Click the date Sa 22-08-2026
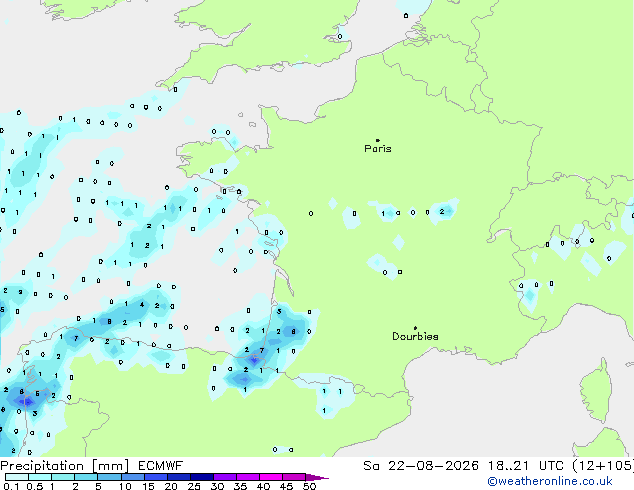 (x=421, y=466)
